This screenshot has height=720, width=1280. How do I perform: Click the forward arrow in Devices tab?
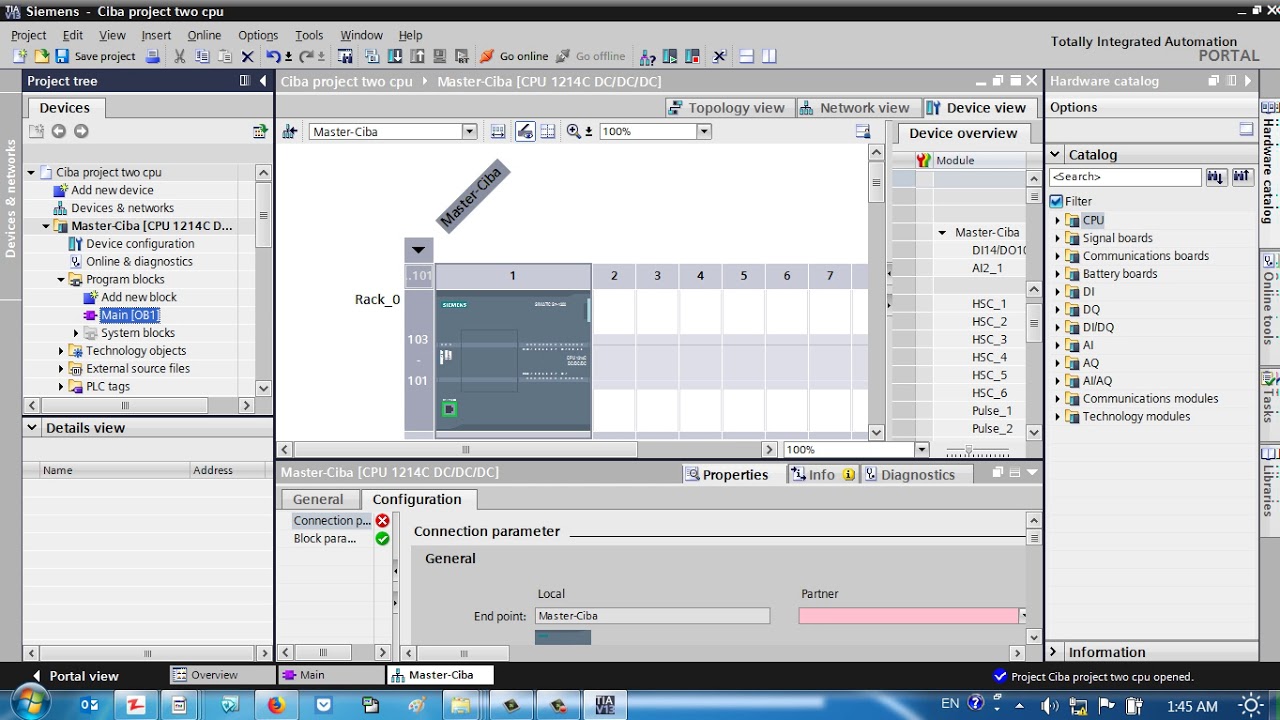pos(81,131)
